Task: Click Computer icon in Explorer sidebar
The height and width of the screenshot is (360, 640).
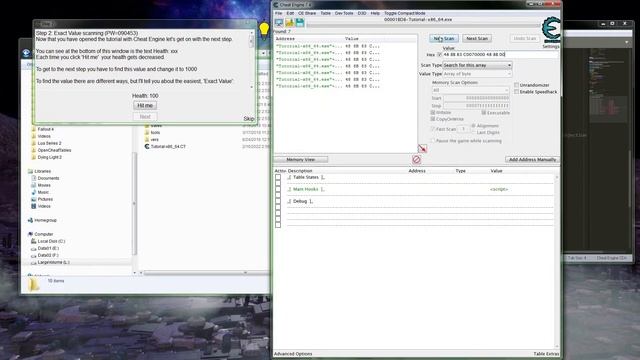Action: tap(30, 234)
